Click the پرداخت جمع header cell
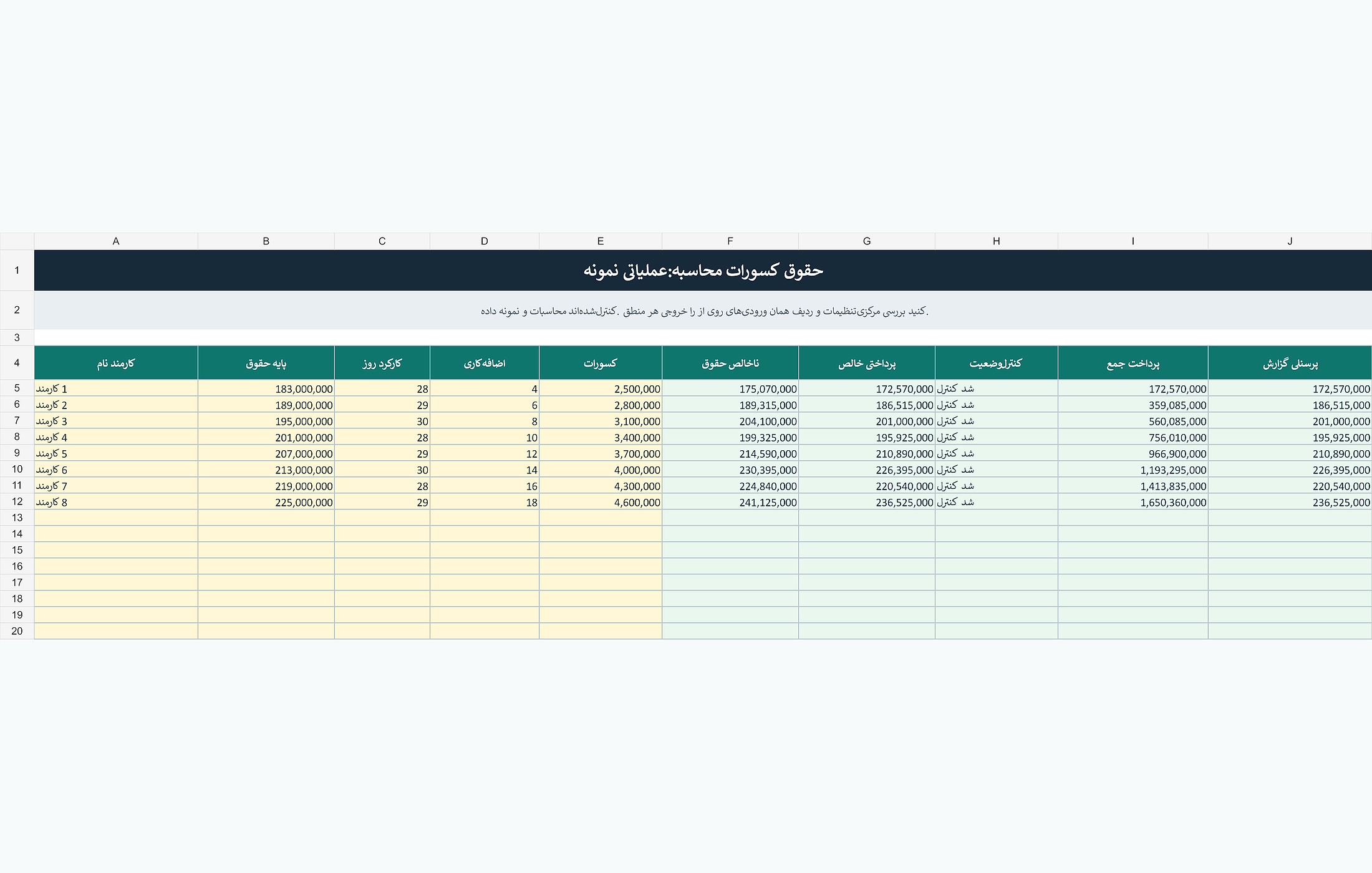Image resolution: width=1372 pixels, height=873 pixels. pyautogui.click(x=1133, y=363)
